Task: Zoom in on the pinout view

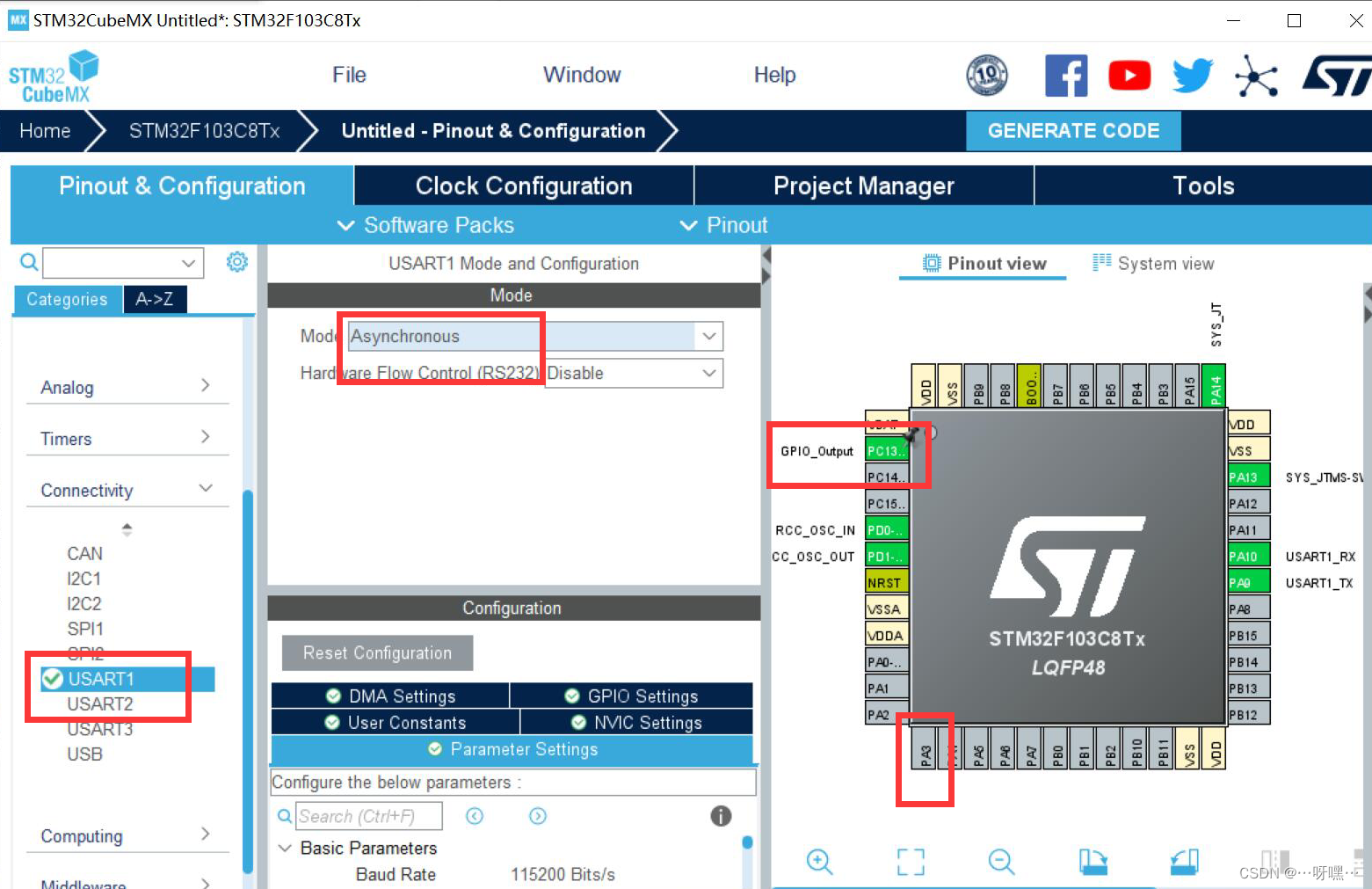Action: click(819, 861)
